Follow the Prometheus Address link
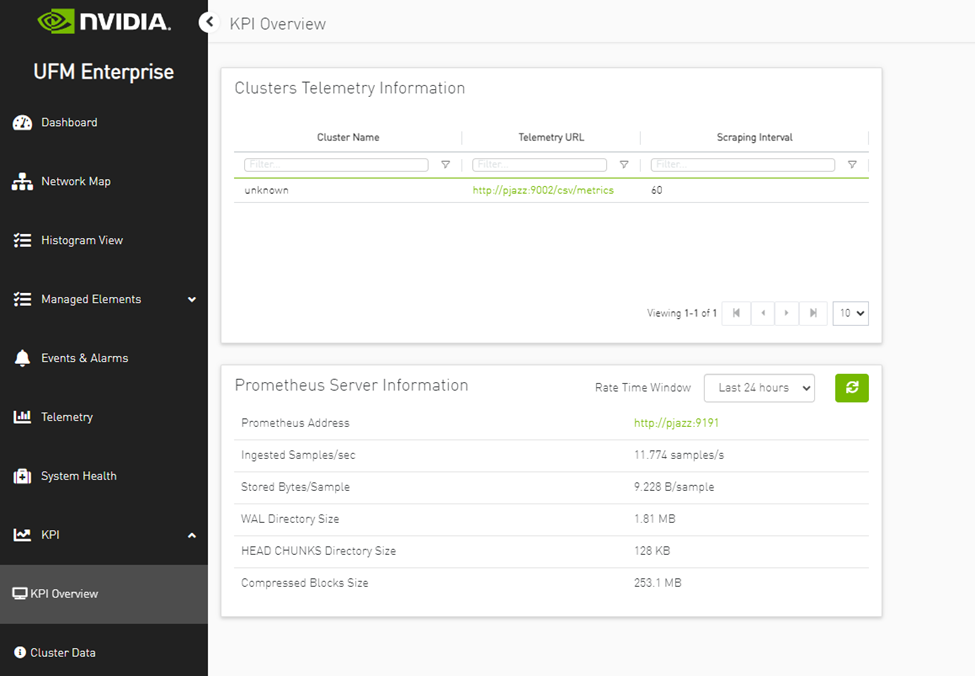975x676 pixels. coord(676,423)
